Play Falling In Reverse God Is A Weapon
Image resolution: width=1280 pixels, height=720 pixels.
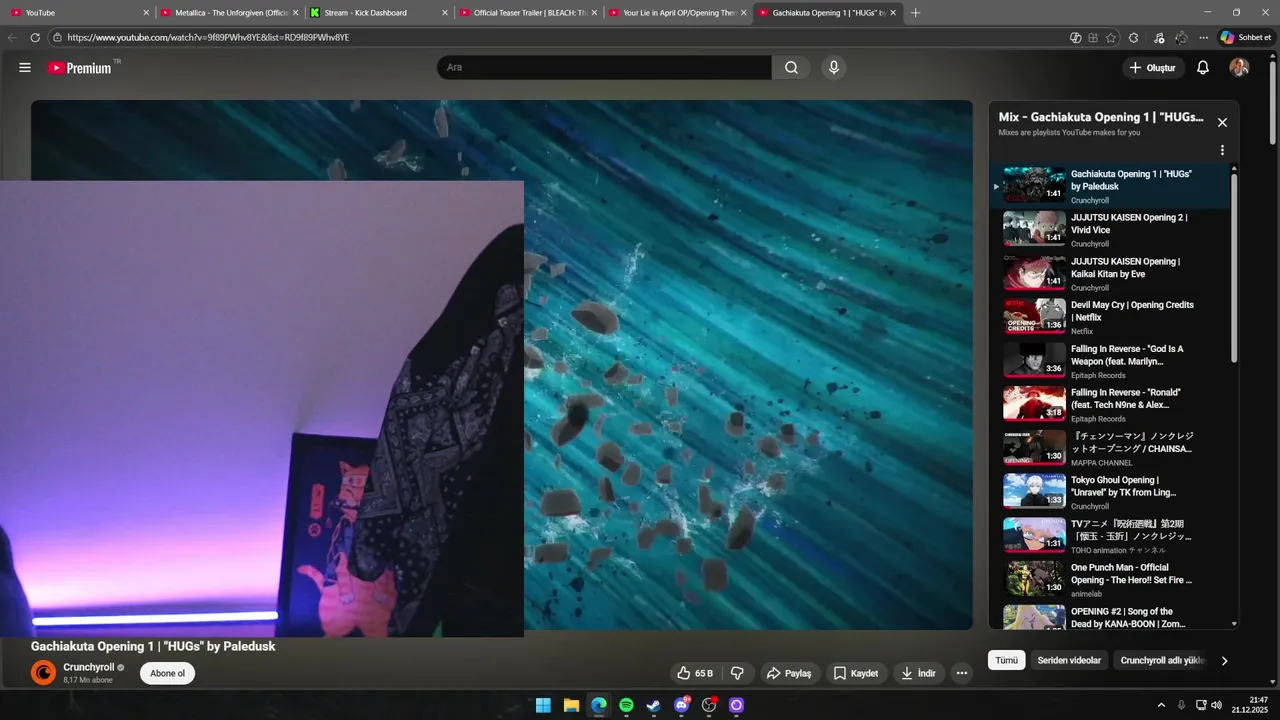(1110, 361)
